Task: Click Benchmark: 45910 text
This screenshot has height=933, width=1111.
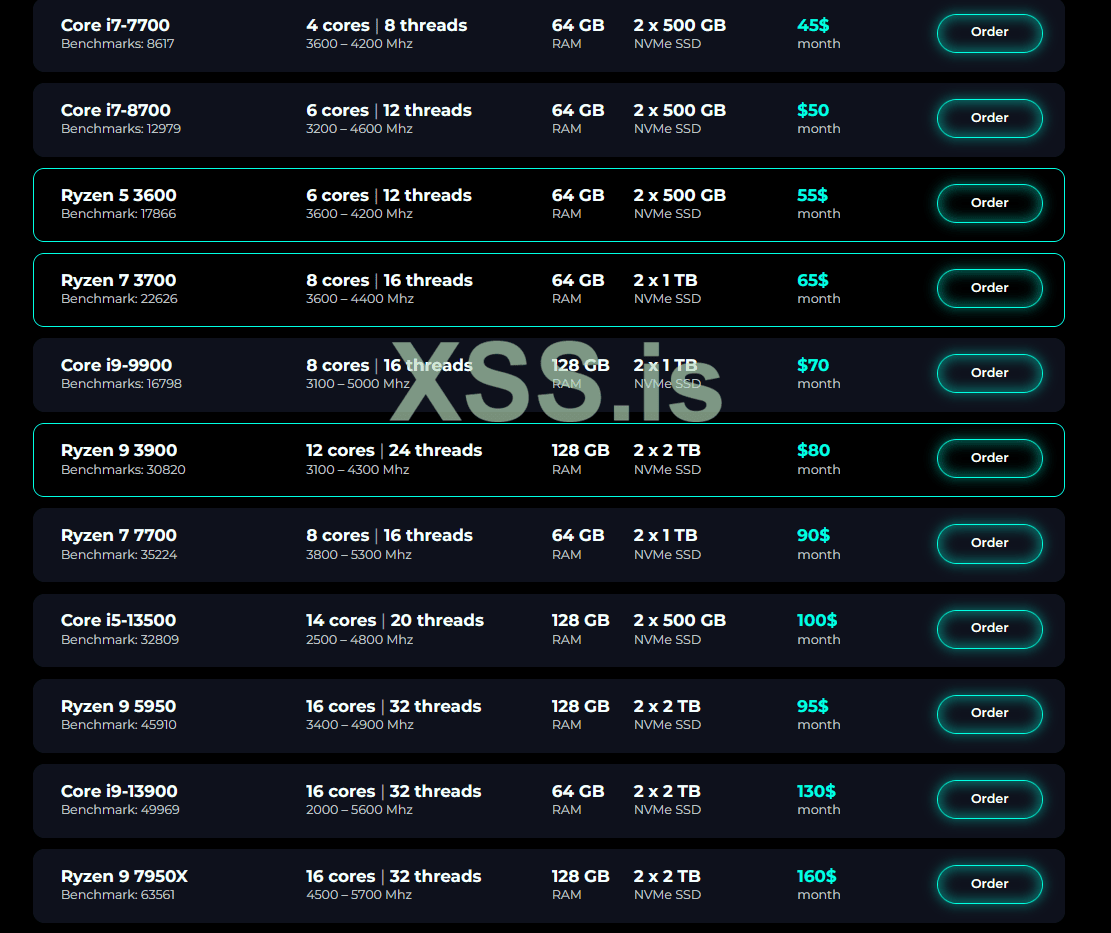Action: click(119, 725)
